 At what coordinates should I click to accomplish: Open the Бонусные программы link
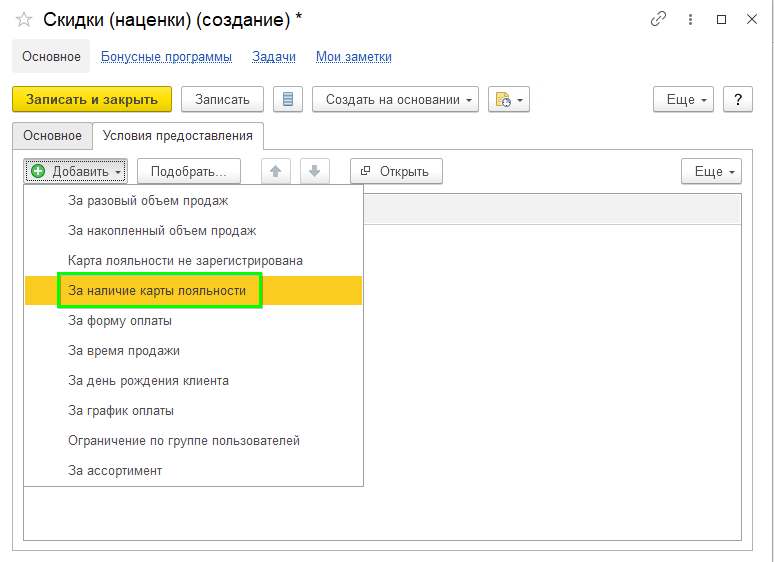tap(166, 57)
